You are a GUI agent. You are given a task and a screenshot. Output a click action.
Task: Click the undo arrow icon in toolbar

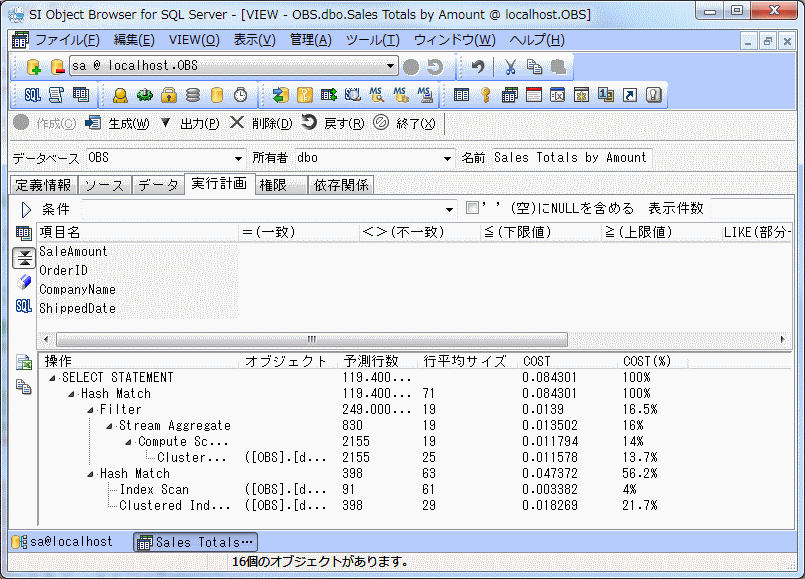click(478, 67)
